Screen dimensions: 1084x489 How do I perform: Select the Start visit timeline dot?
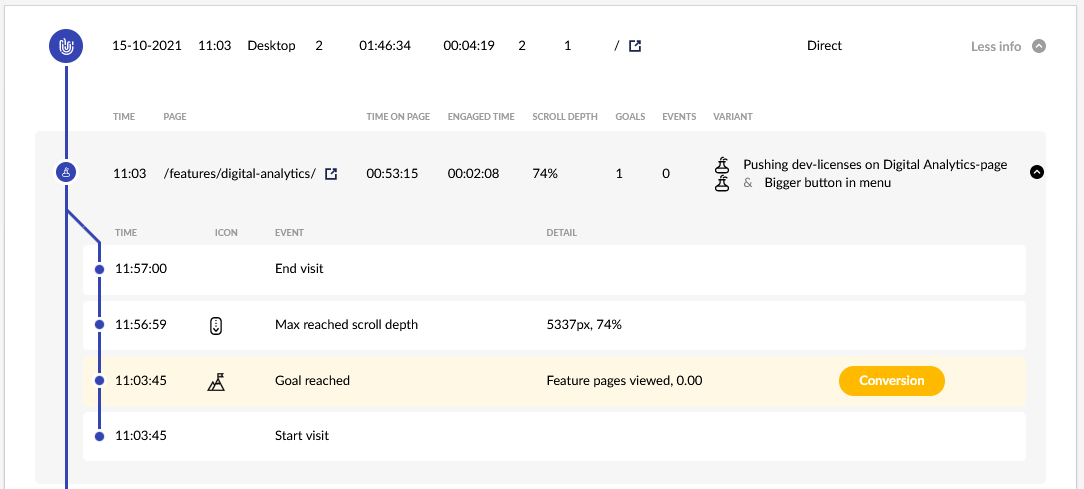[100, 436]
